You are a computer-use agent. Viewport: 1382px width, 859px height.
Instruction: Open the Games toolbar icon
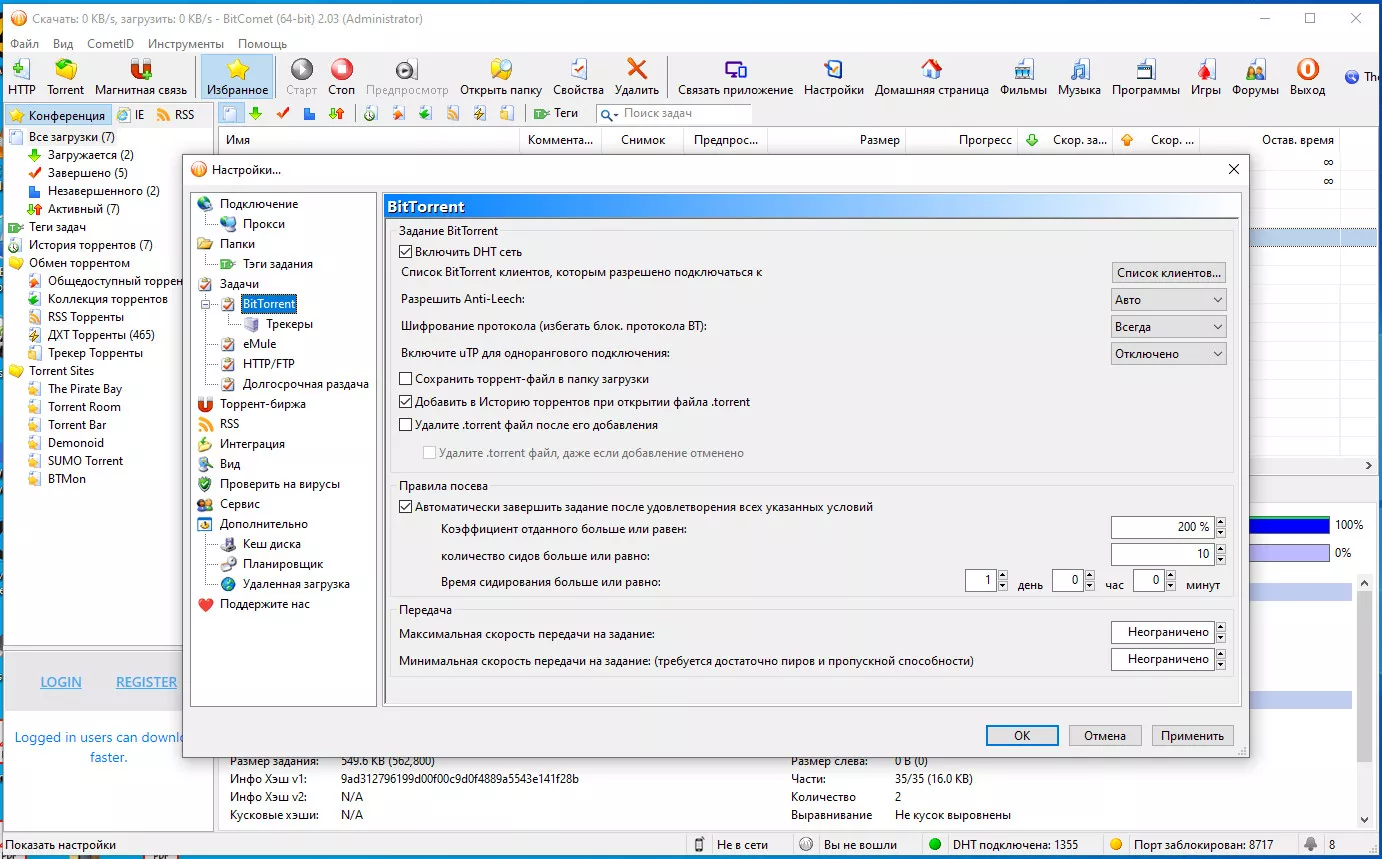(1206, 71)
